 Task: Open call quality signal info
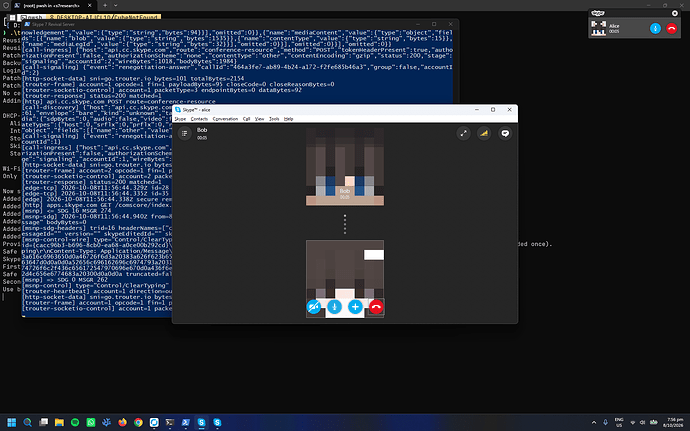coord(484,133)
